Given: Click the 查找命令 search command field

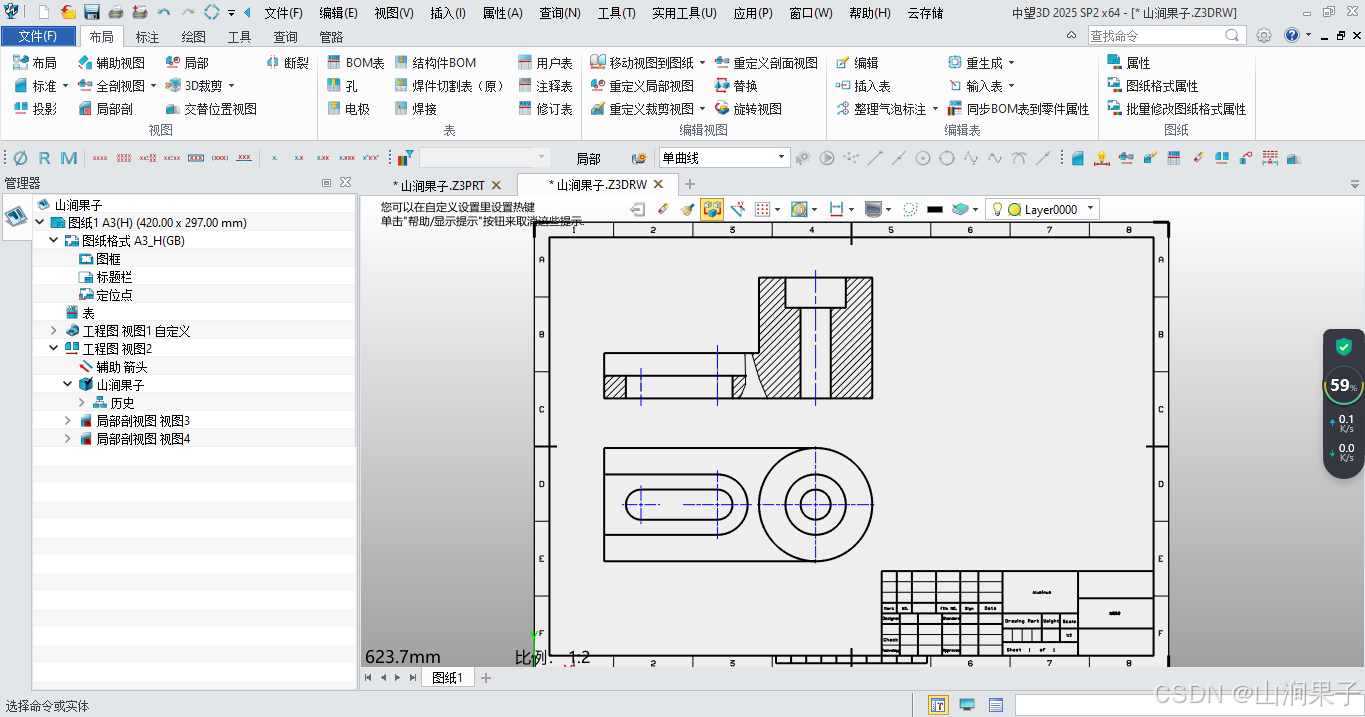Looking at the screenshot, I should coord(1166,35).
